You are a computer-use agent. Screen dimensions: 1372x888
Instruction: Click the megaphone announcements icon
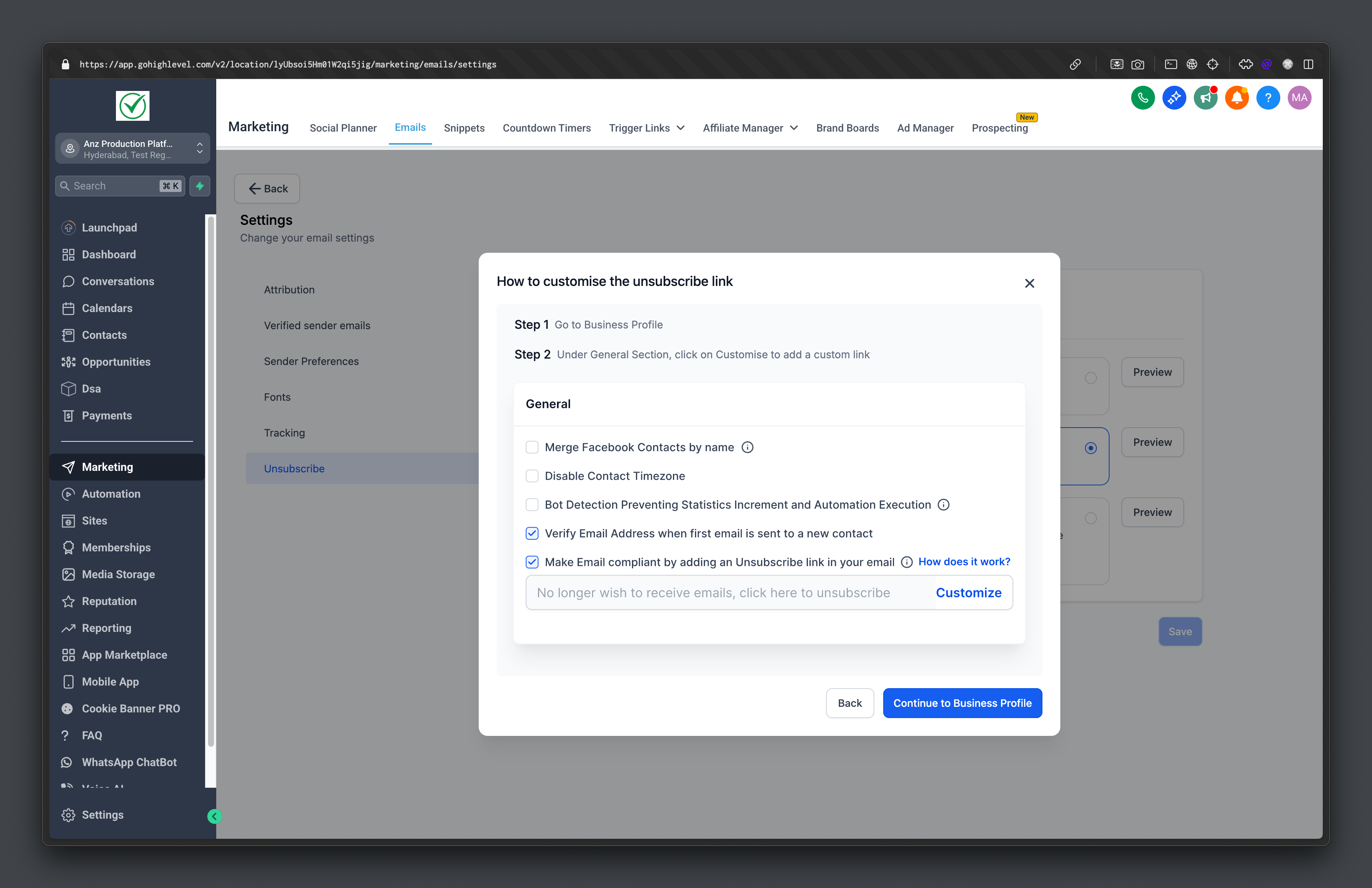1205,98
